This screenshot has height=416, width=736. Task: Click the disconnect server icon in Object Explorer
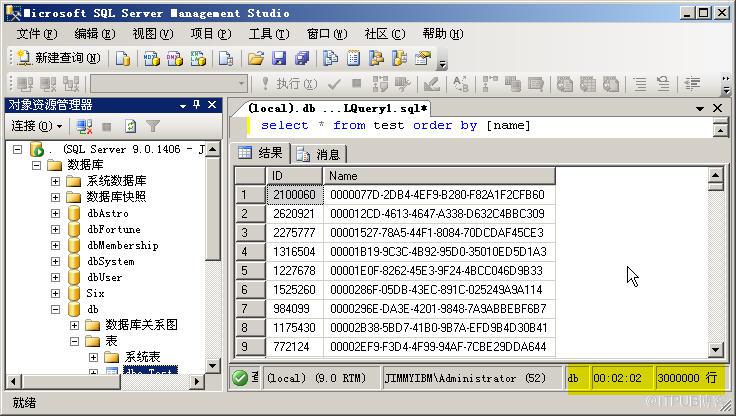click(84, 126)
